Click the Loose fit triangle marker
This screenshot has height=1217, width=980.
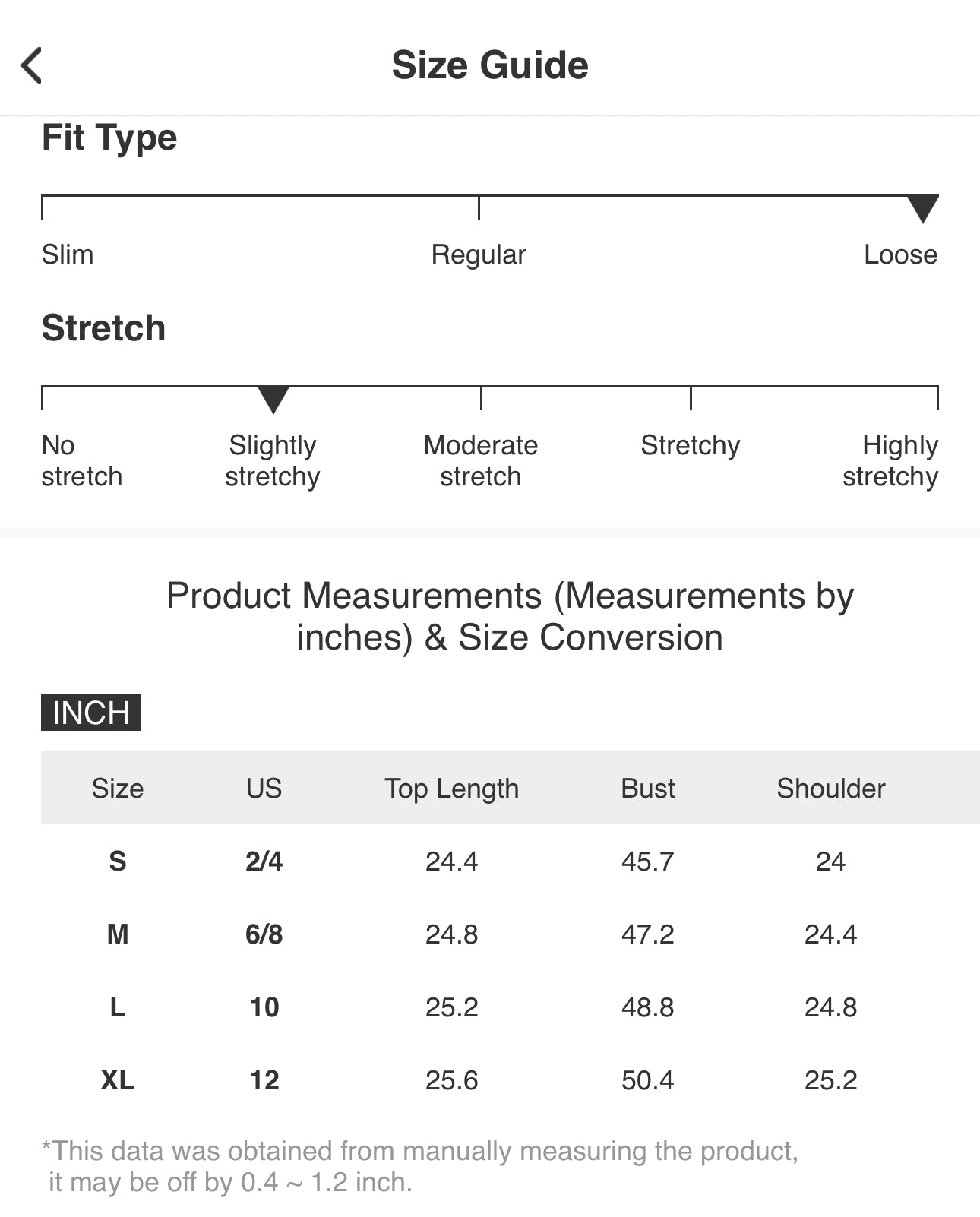(x=923, y=208)
